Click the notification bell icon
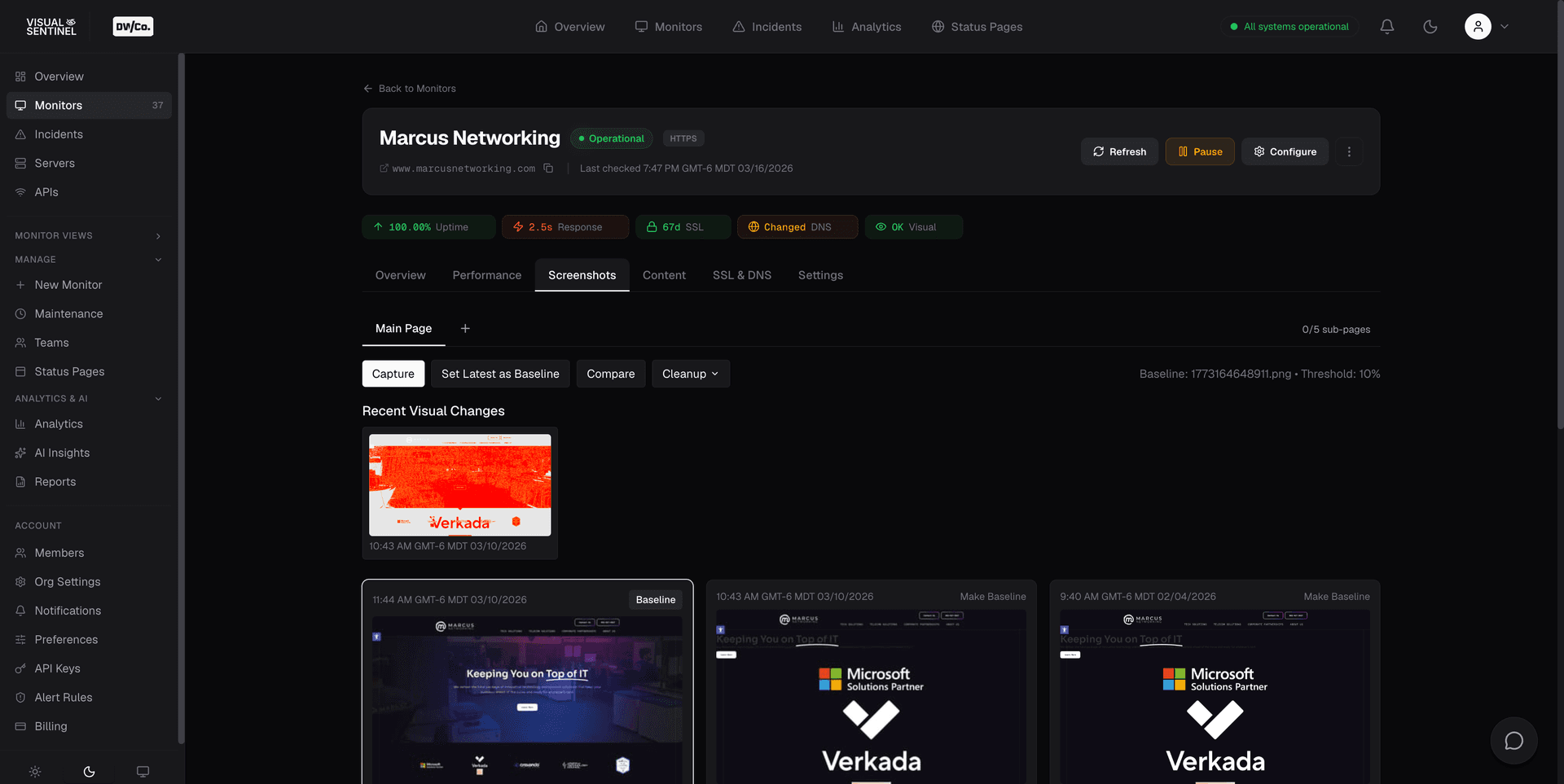Image resolution: width=1564 pixels, height=784 pixels. [x=1386, y=26]
